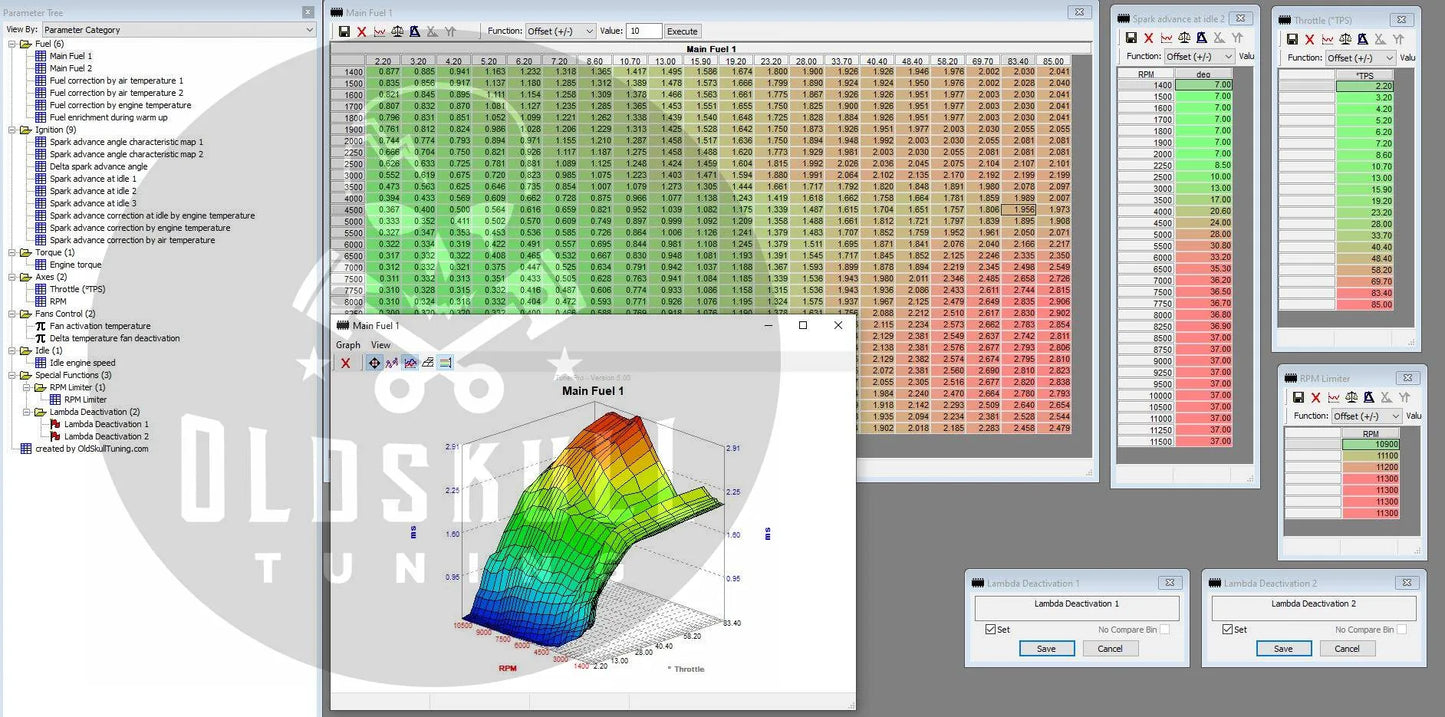The width and height of the screenshot is (1445, 717).
Task: Click the save disk icon in Main Fuel 1 table toolbar
Action: (344, 32)
